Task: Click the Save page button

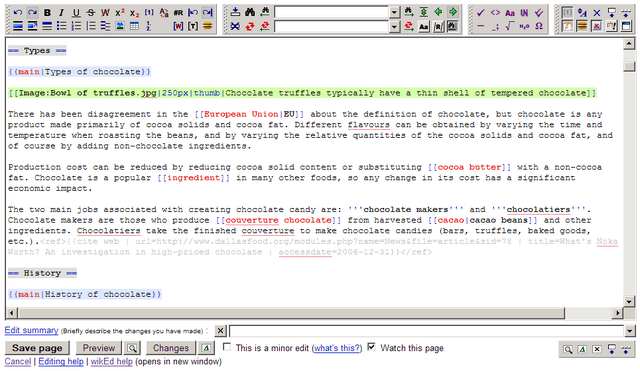Action: 37,348
